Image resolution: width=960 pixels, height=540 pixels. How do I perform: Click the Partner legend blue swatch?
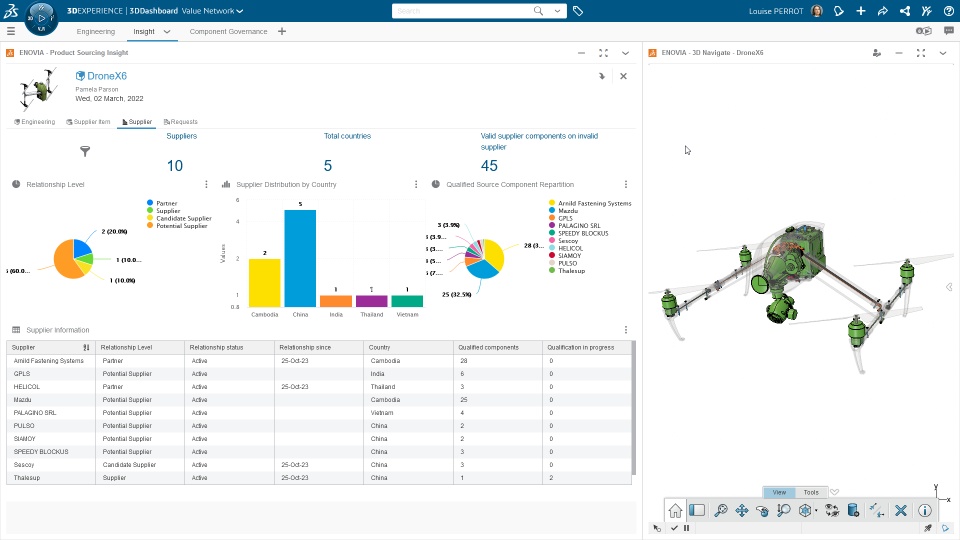click(150, 203)
